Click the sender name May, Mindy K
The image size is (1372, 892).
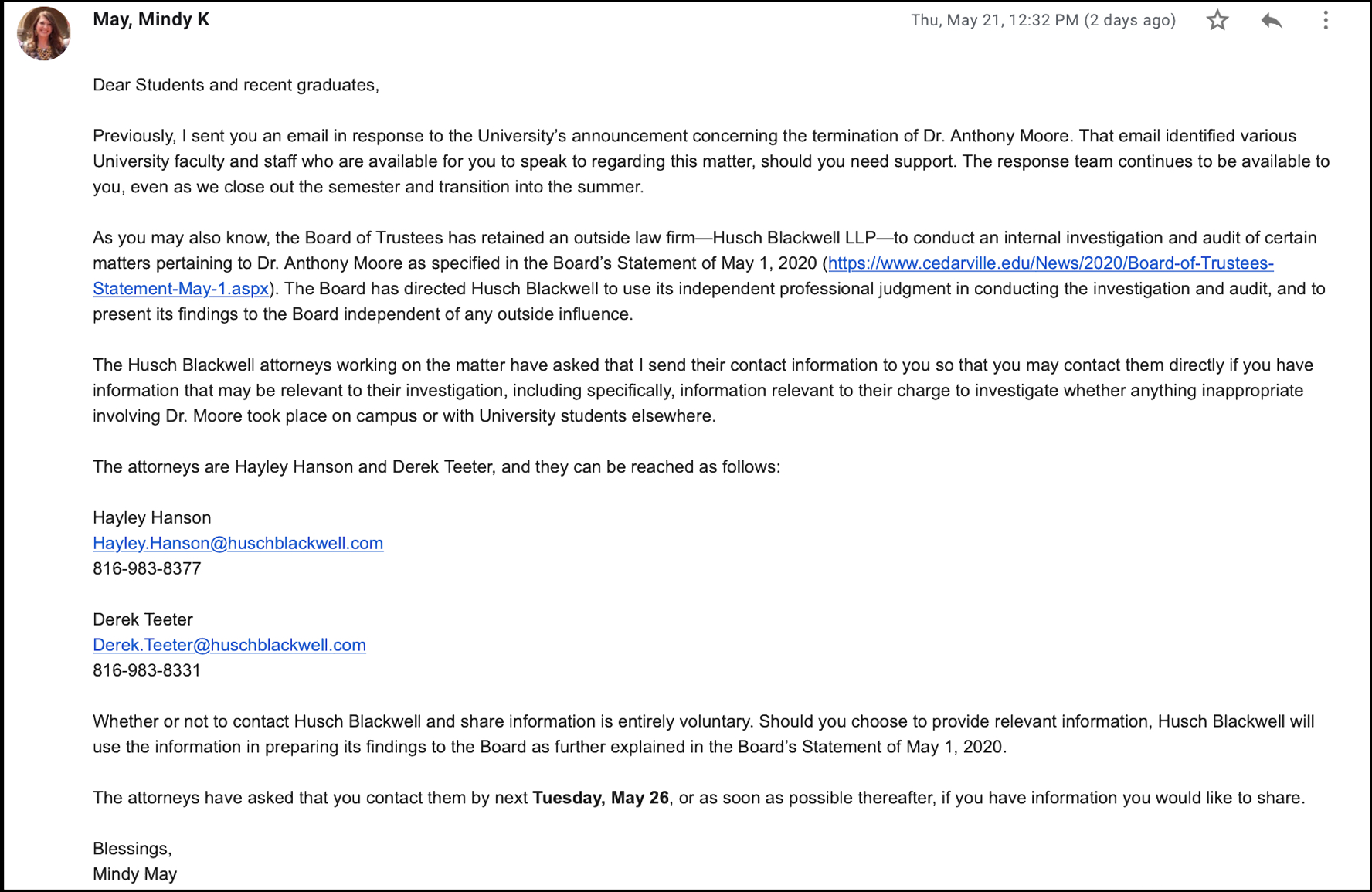click(151, 20)
